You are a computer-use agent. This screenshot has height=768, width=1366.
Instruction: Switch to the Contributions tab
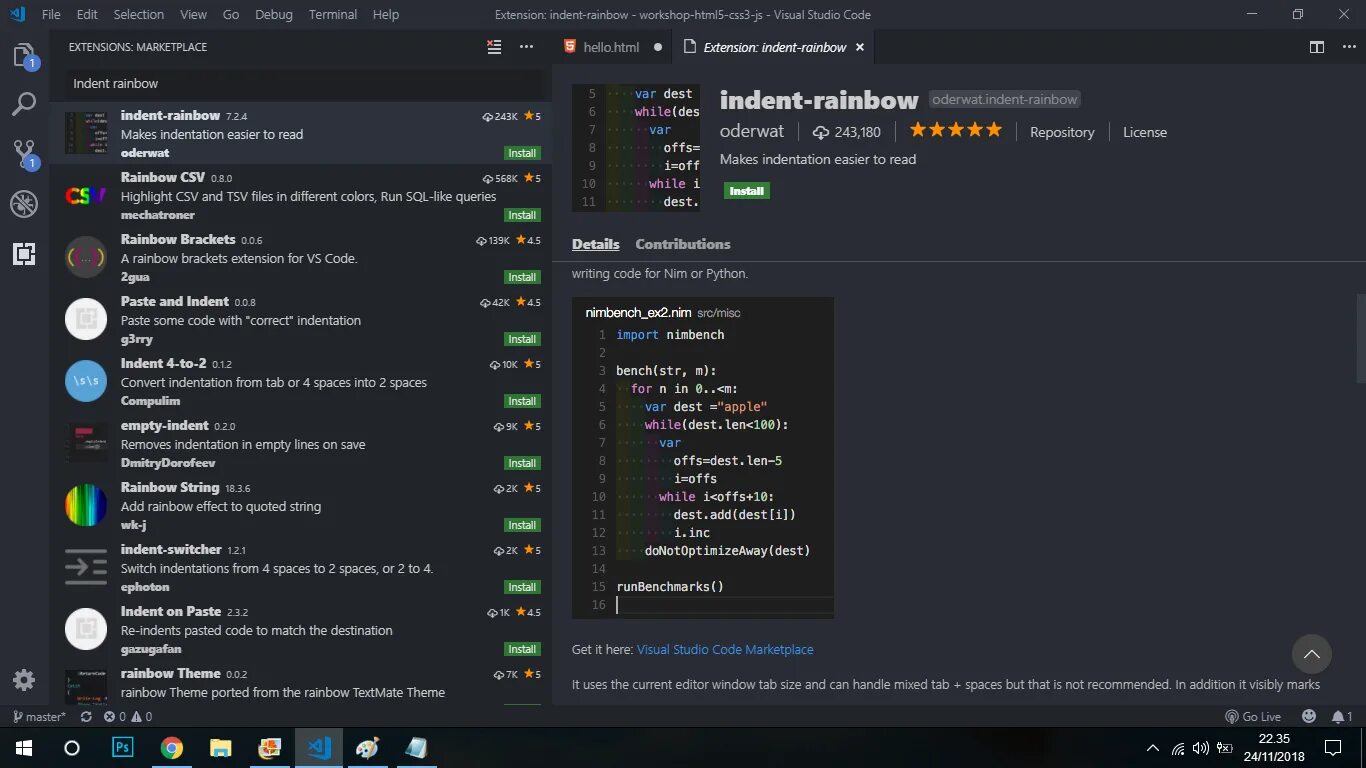coord(683,244)
